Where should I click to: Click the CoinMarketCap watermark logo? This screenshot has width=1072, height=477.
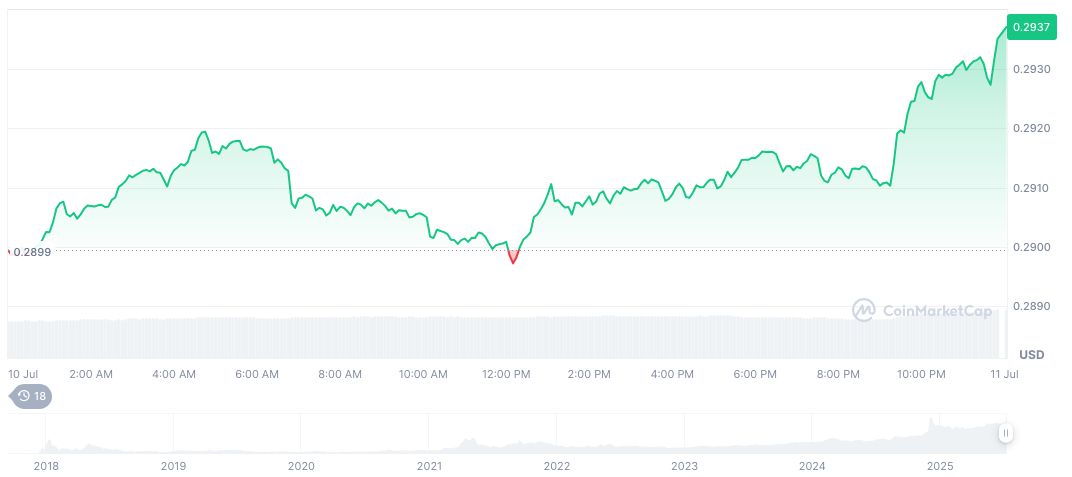pyautogui.click(x=921, y=311)
